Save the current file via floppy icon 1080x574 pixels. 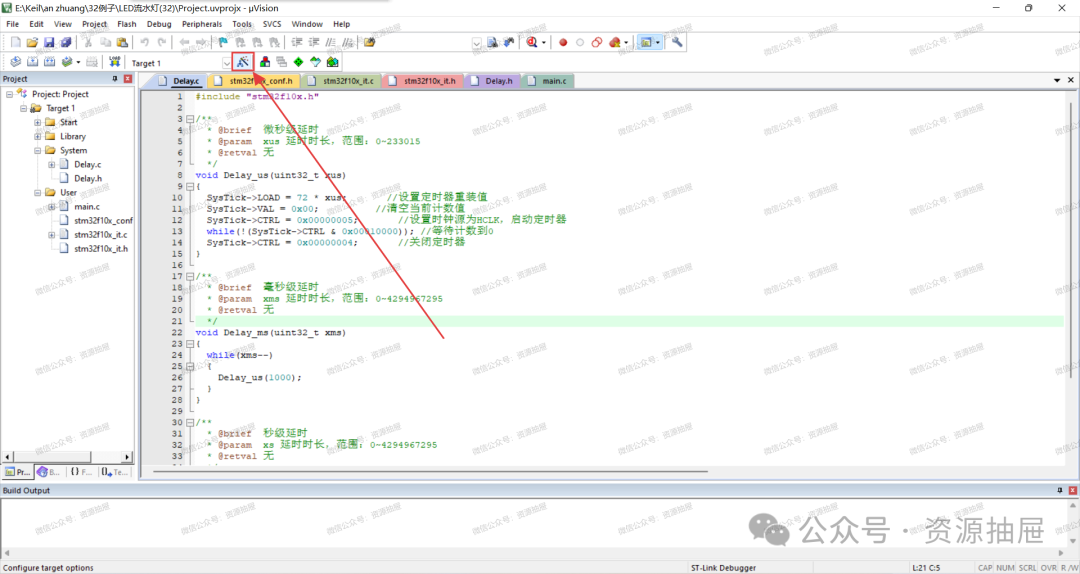tap(49, 42)
